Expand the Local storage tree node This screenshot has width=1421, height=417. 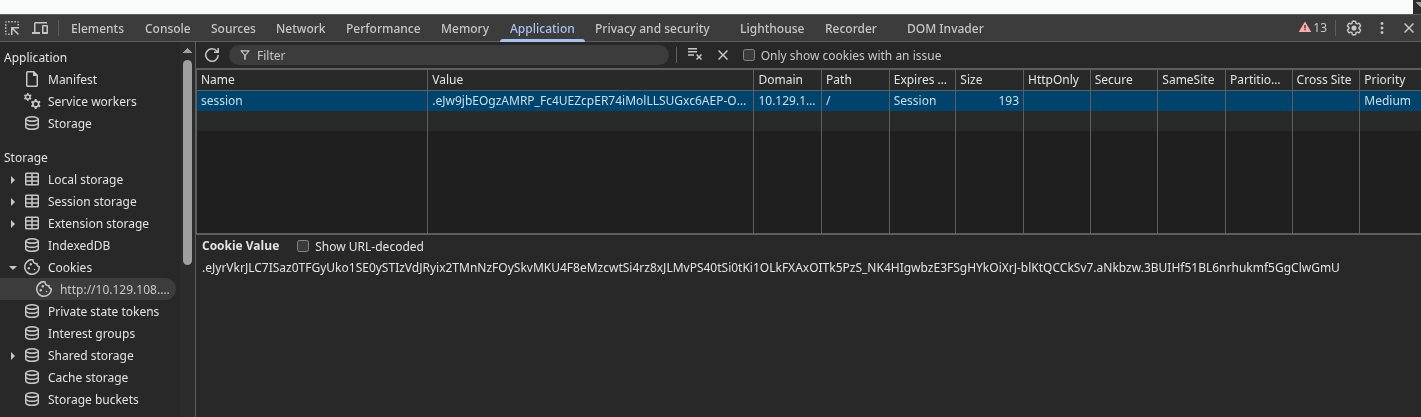13,180
